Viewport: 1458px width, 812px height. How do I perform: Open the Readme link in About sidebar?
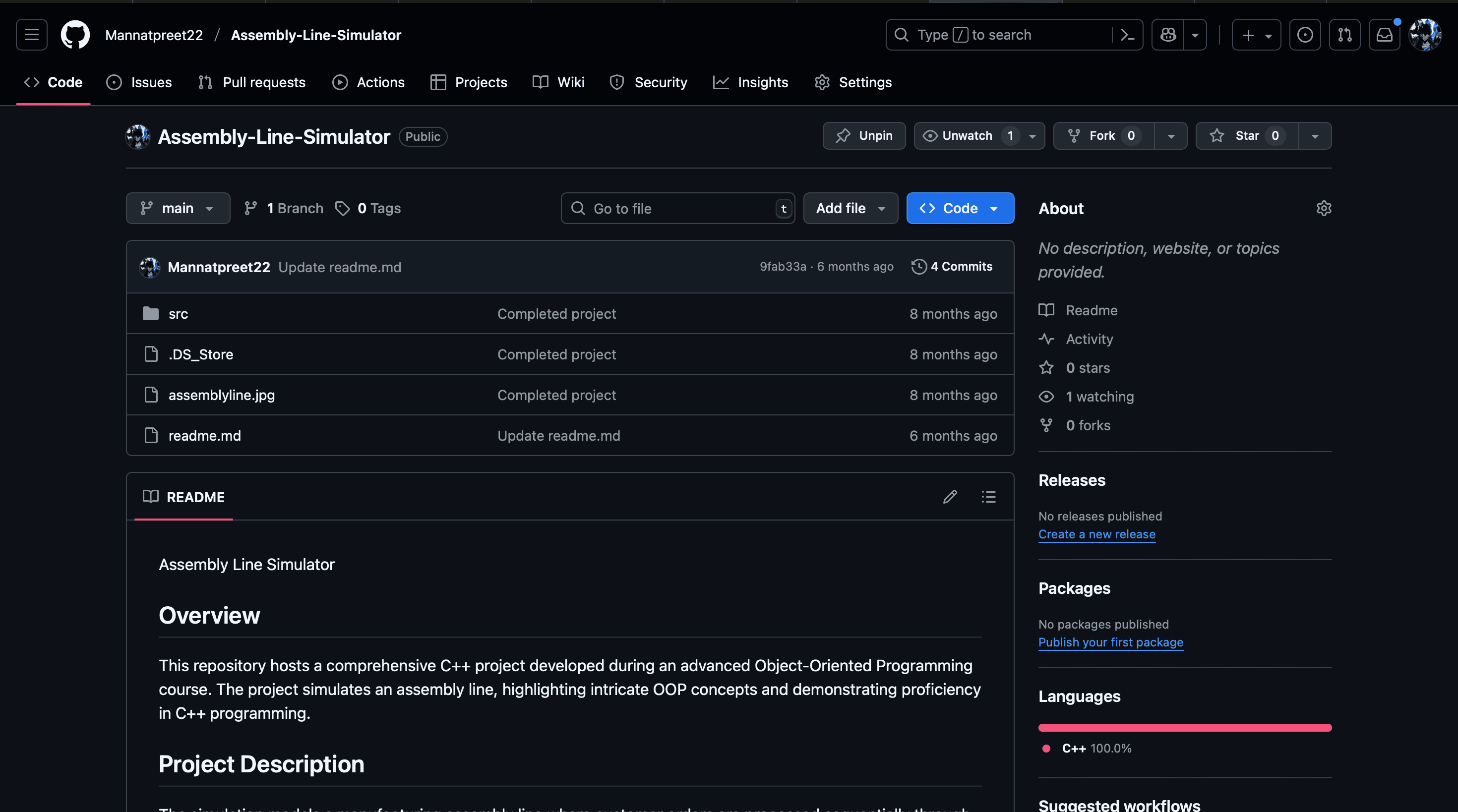point(1078,310)
